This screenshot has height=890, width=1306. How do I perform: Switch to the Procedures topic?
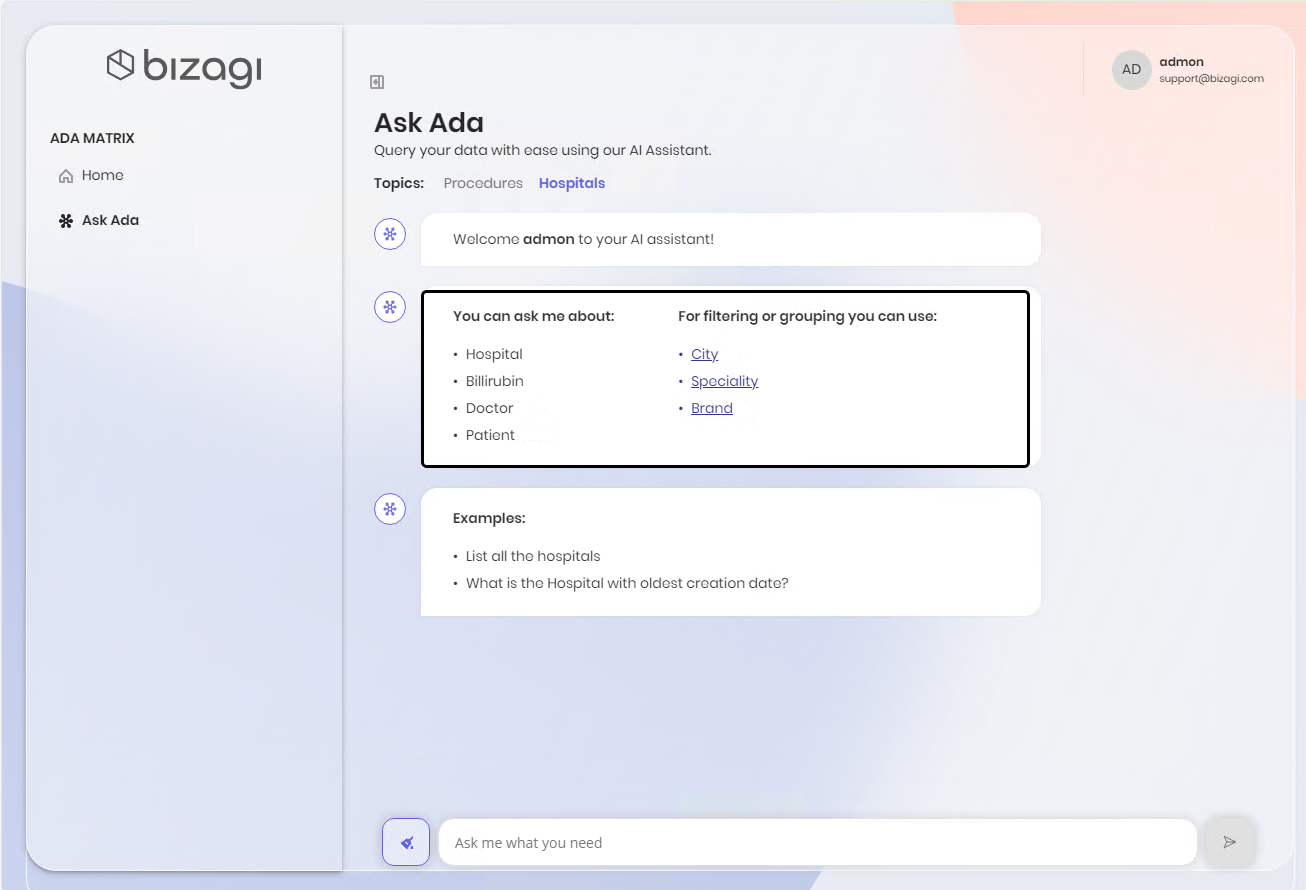click(483, 184)
